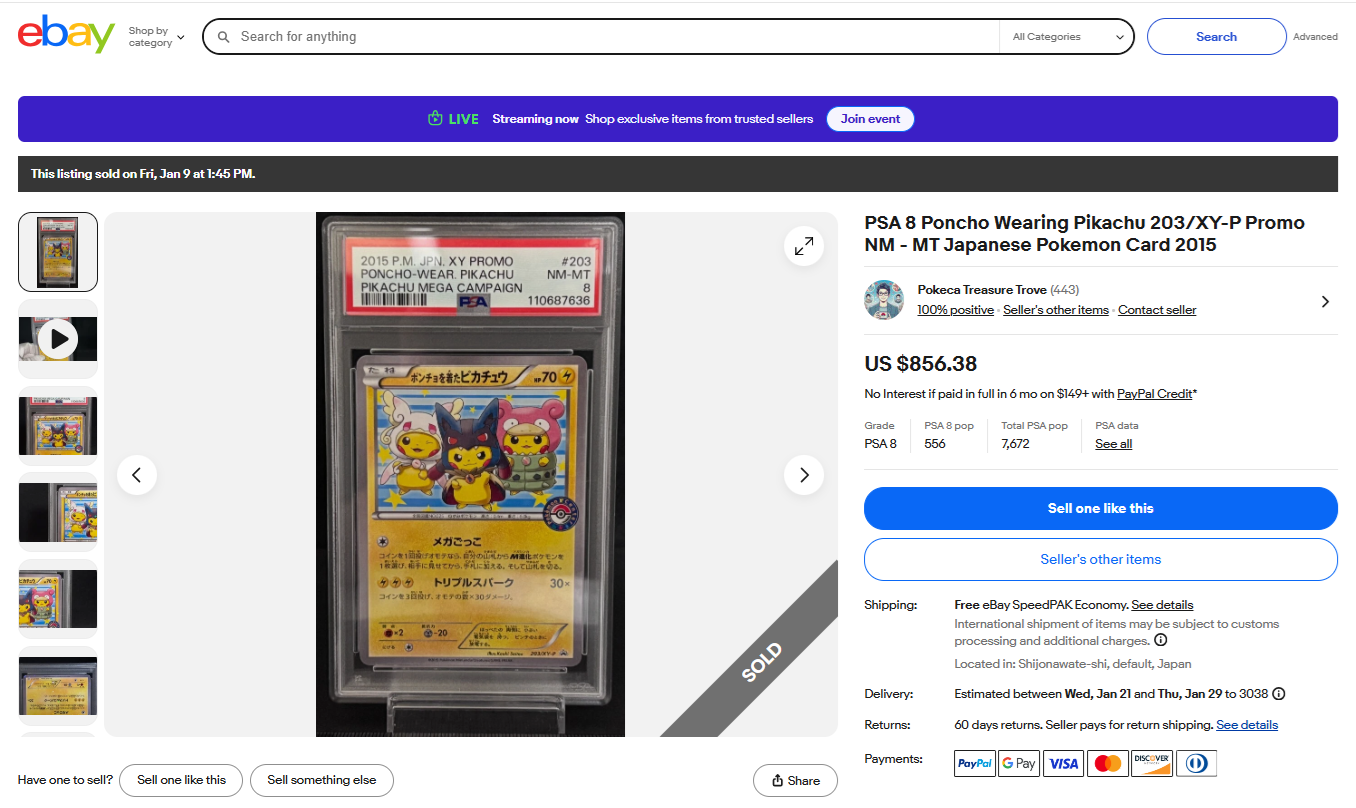The width and height of the screenshot is (1356, 808).
Task: Open the Advanced search link
Action: [x=1315, y=37]
